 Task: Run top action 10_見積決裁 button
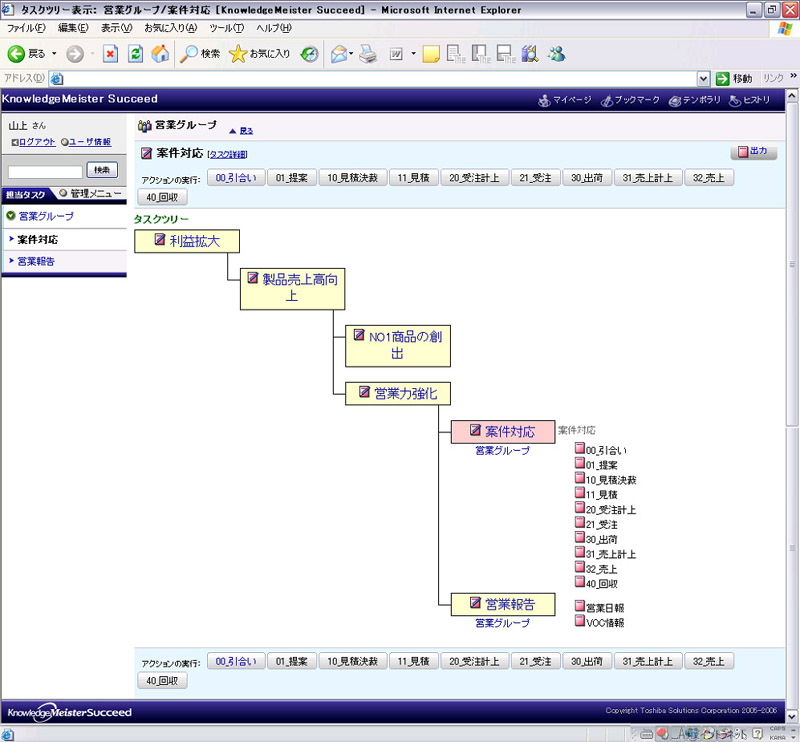coord(353,178)
